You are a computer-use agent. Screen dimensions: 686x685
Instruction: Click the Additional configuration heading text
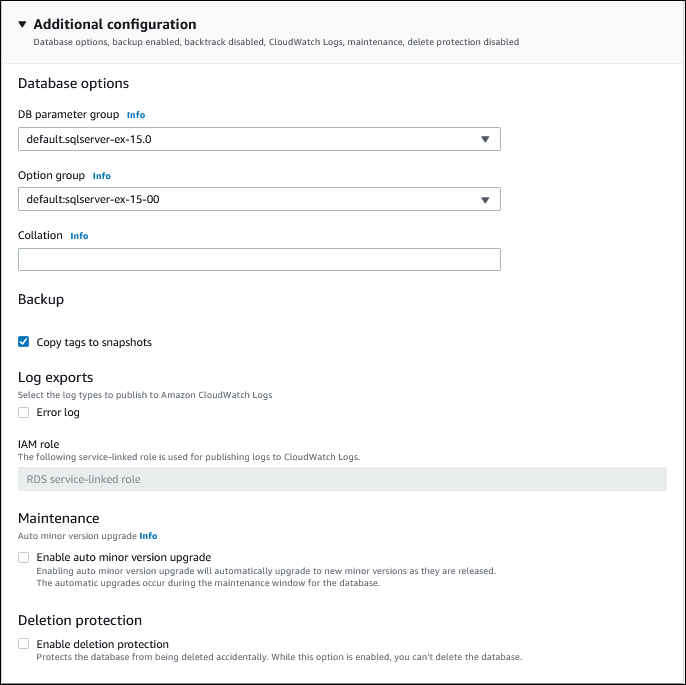click(115, 24)
